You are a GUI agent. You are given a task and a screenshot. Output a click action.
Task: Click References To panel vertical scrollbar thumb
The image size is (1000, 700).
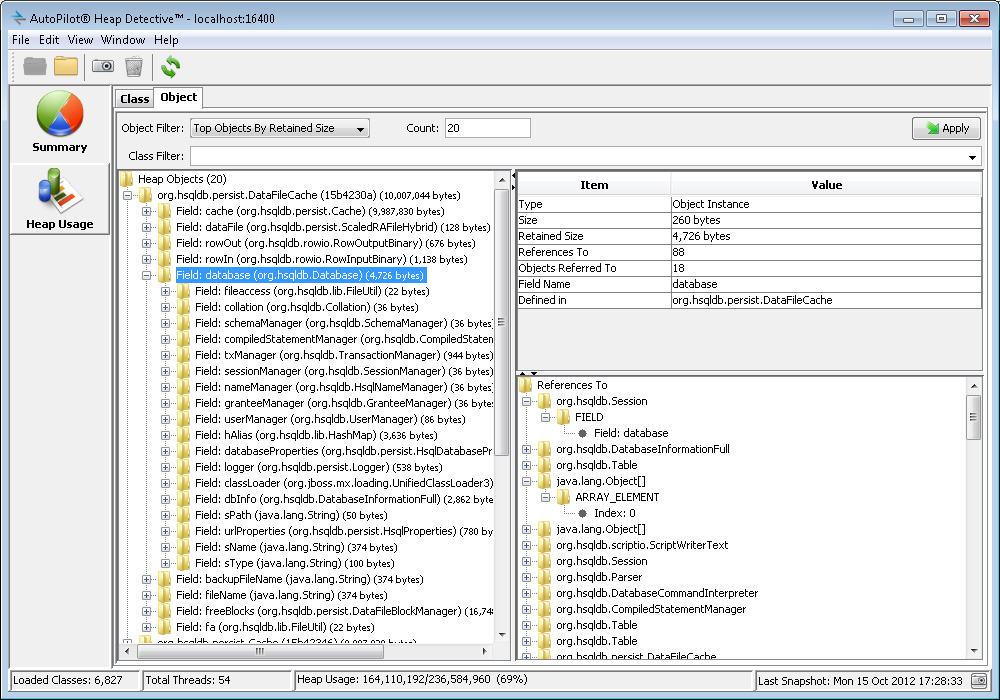click(973, 417)
